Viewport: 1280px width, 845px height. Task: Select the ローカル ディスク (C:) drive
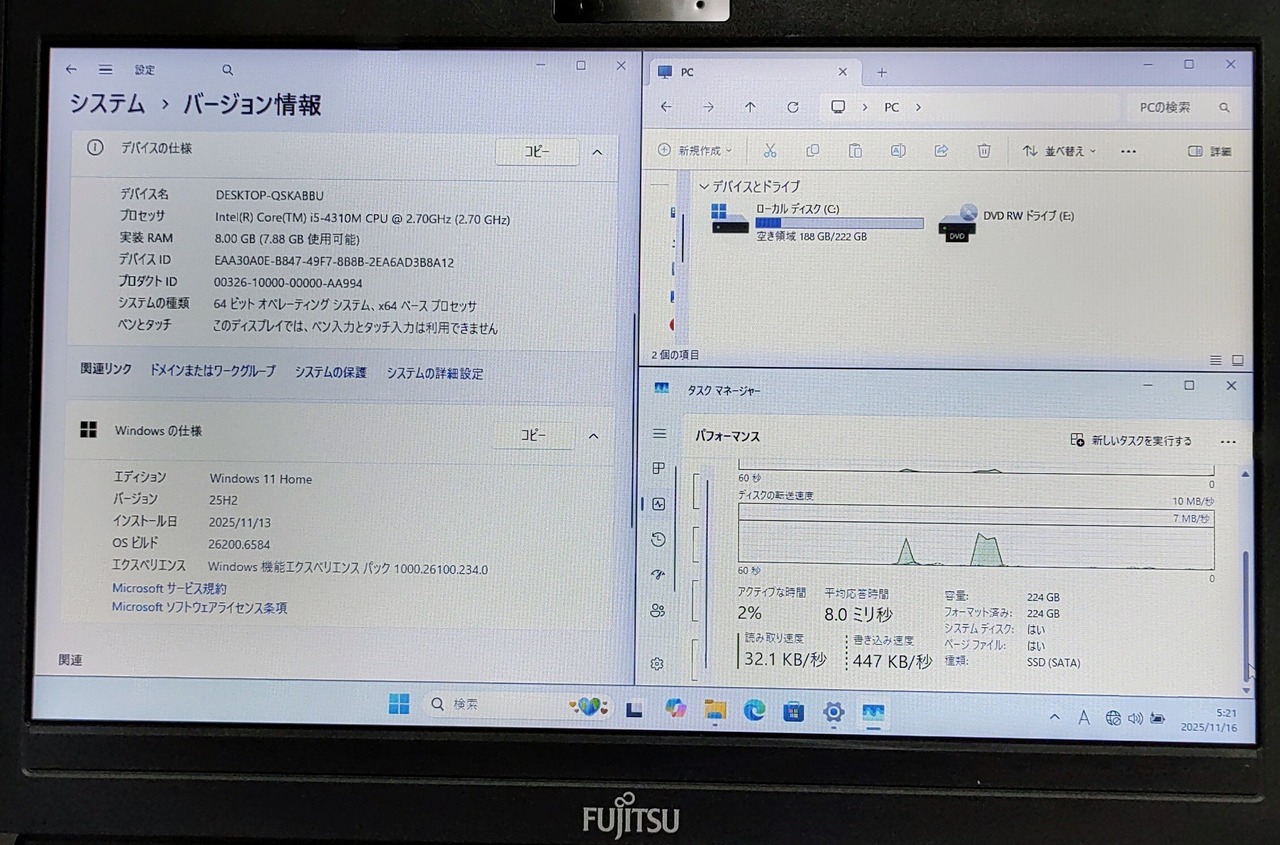(x=817, y=222)
